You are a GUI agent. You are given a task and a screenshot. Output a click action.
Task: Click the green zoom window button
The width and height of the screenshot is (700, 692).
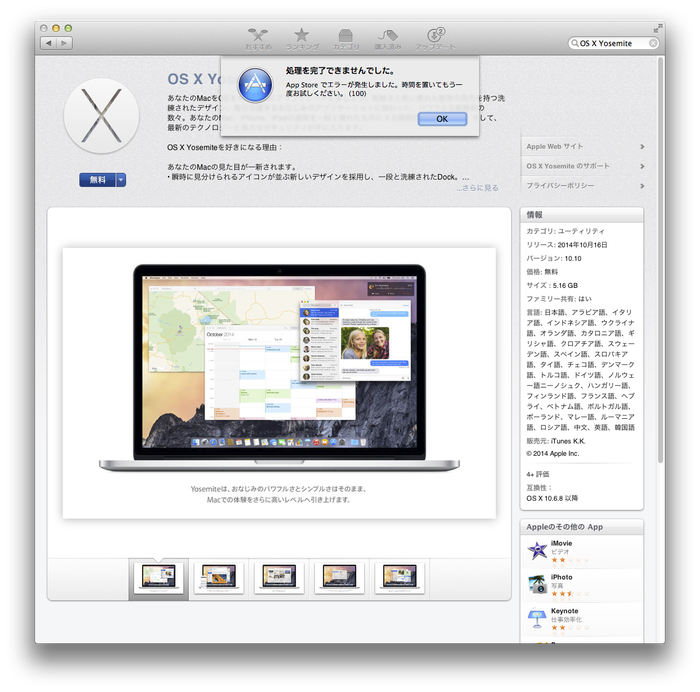[68, 28]
